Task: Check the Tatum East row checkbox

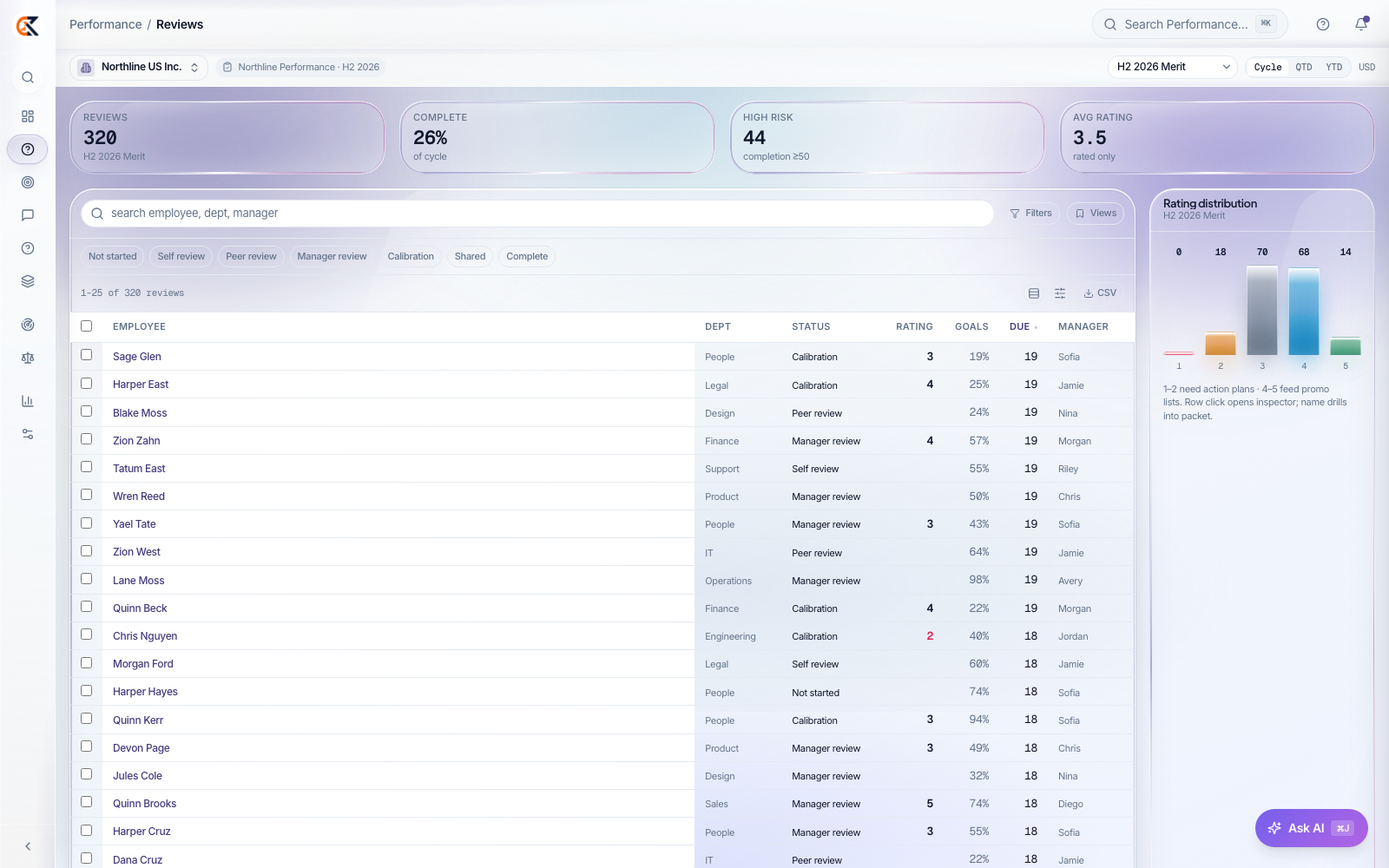Action: [x=86, y=466]
